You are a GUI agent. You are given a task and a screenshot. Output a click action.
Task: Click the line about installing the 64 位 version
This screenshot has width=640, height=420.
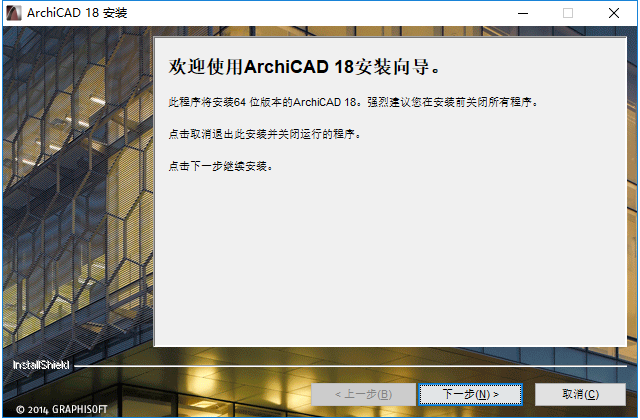click(x=353, y=102)
